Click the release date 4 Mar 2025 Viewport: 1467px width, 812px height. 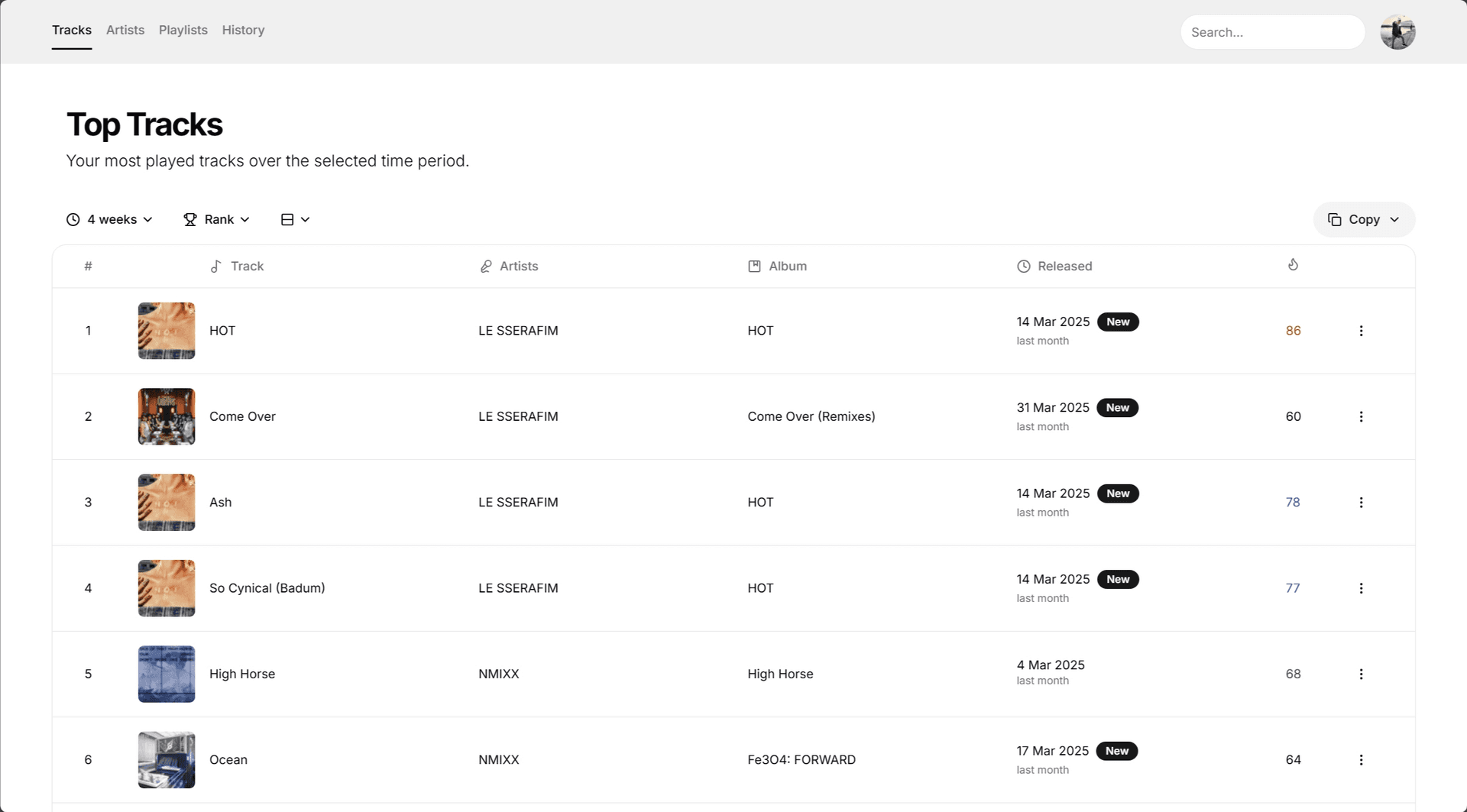tap(1051, 665)
